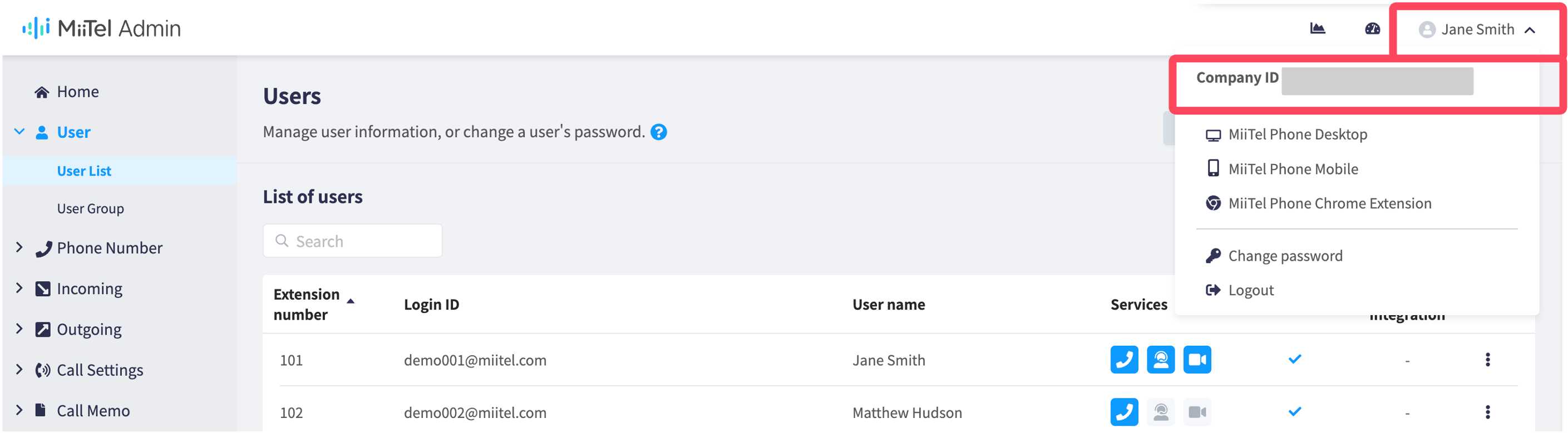The width and height of the screenshot is (1568, 433).
Task: Open the dashboard gauge icon in header
Action: click(x=1372, y=28)
